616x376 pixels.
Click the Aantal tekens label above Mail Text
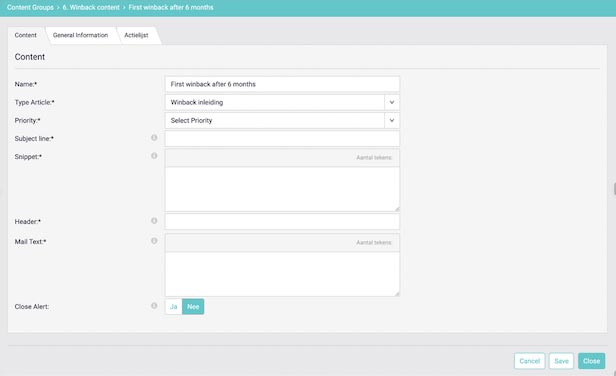tap(374, 242)
